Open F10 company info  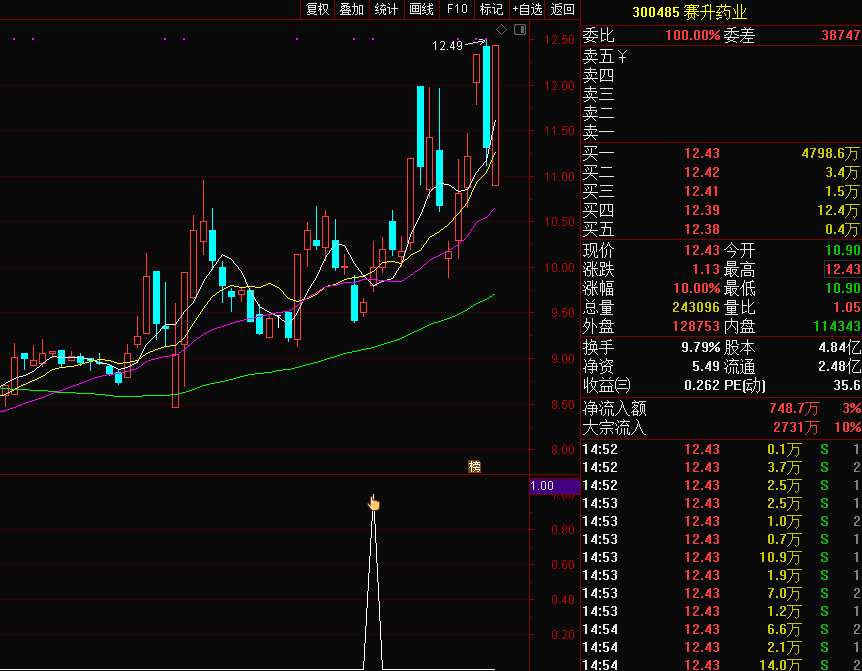tap(457, 9)
